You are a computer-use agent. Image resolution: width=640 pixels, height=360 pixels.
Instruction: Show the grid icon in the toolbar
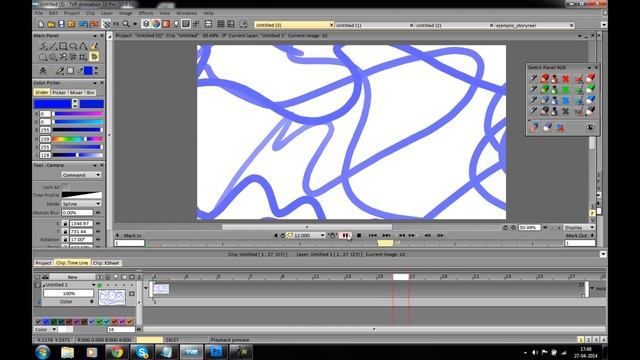pyautogui.click(x=221, y=24)
